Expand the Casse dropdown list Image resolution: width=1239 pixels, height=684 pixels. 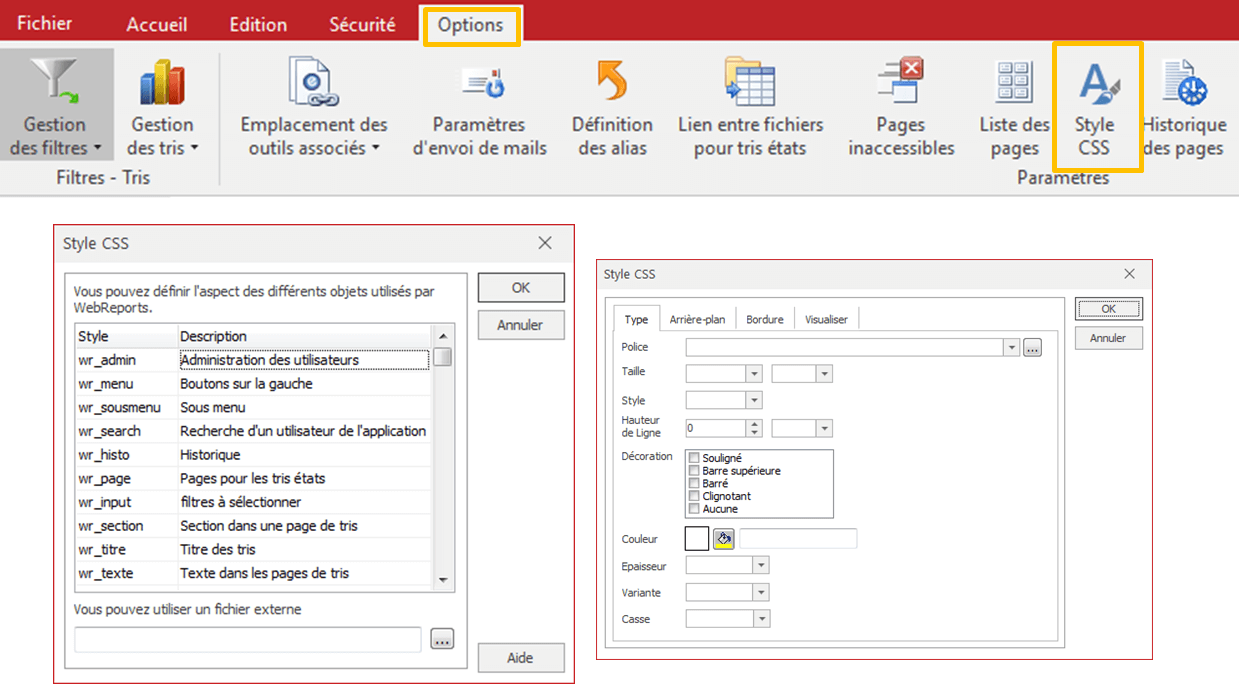762,619
